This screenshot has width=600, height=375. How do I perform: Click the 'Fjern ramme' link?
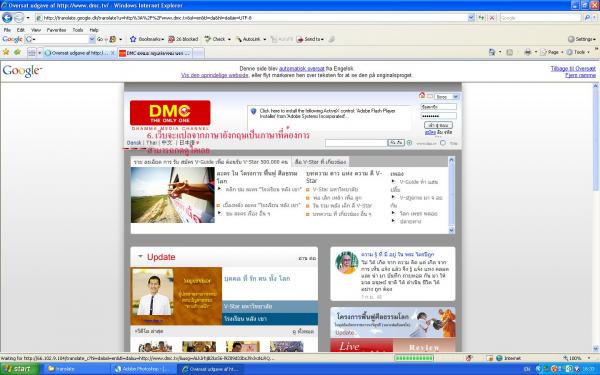(x=580, y=75)
